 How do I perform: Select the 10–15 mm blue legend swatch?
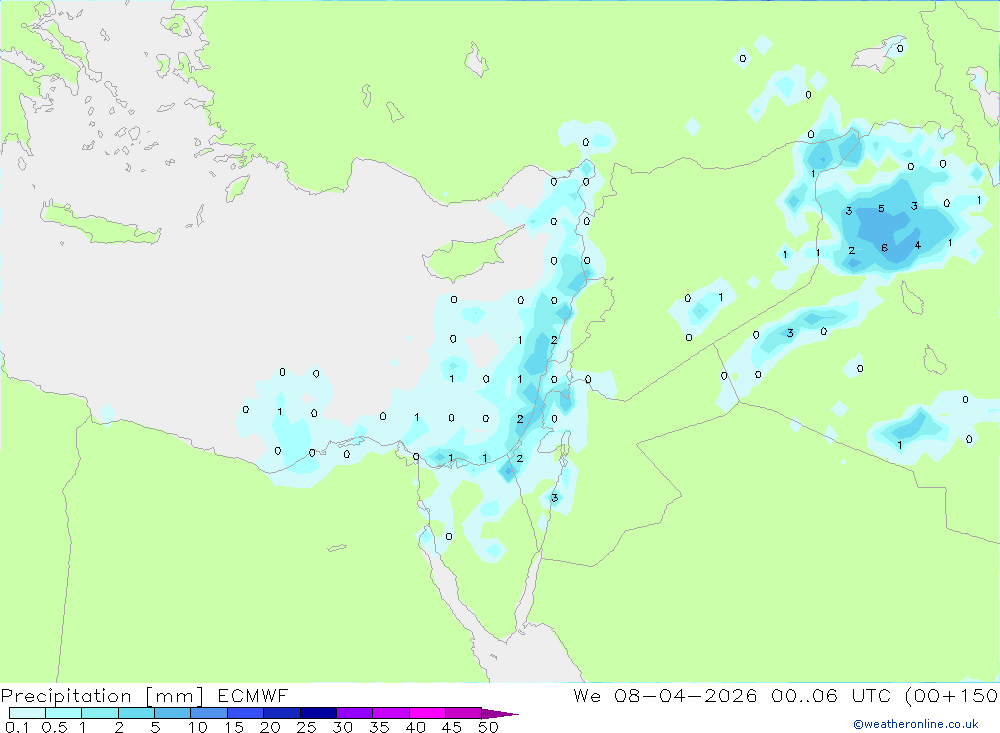point(209,713)
